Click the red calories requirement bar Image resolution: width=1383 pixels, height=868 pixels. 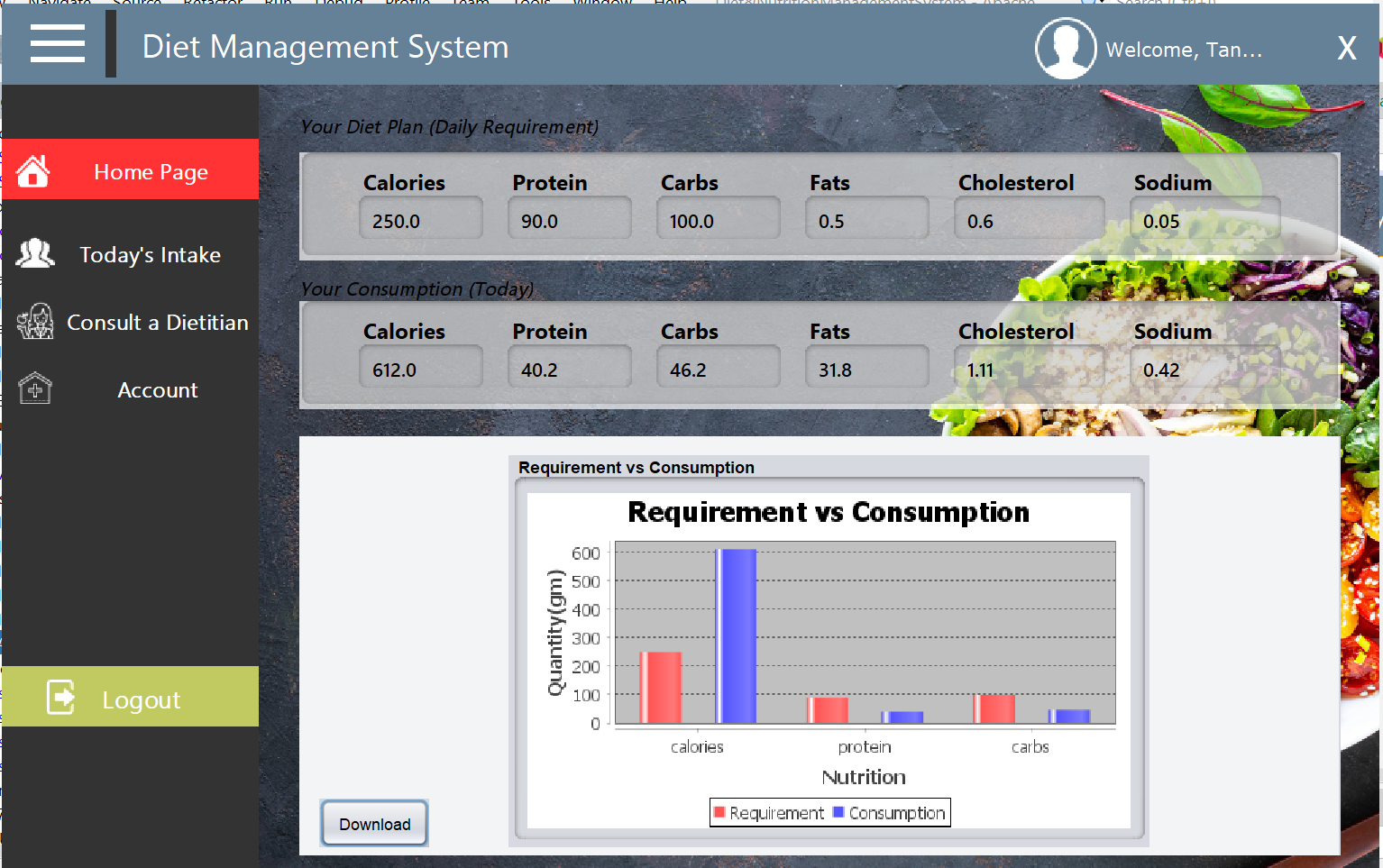(661, 688)
